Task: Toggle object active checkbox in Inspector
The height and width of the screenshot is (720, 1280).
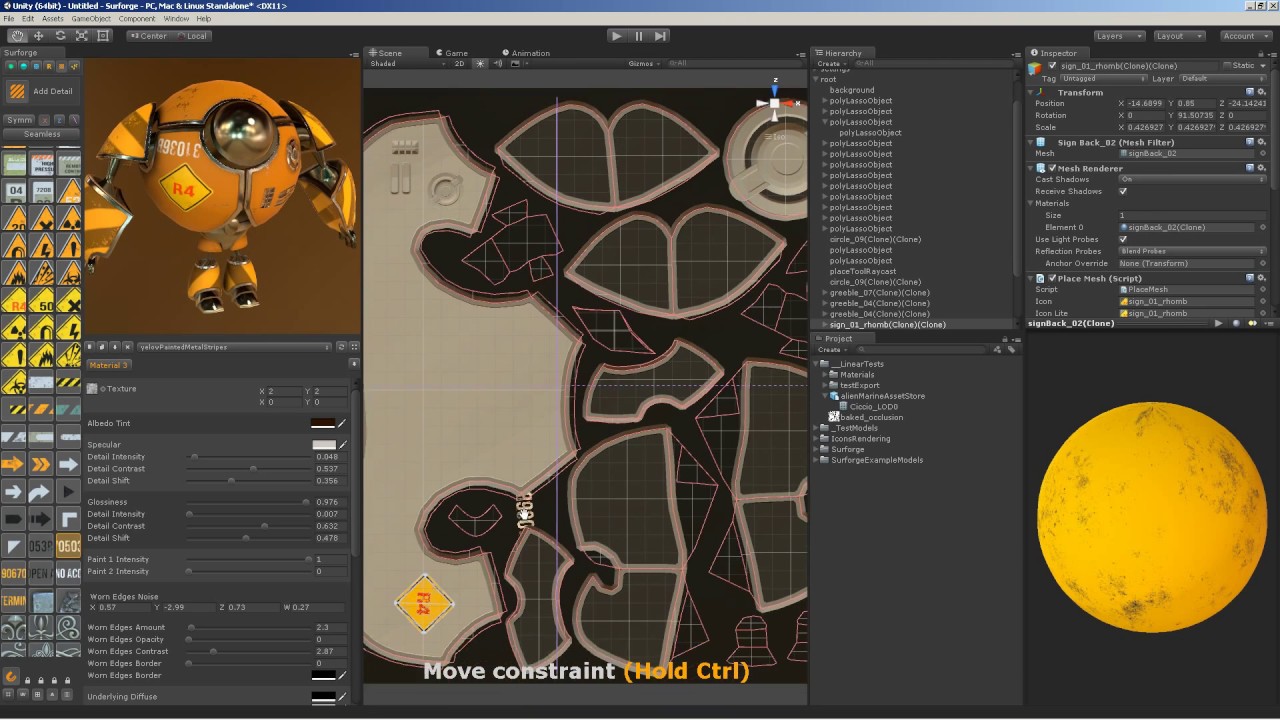Action: pyautogui.click(x=1051, y=66)
